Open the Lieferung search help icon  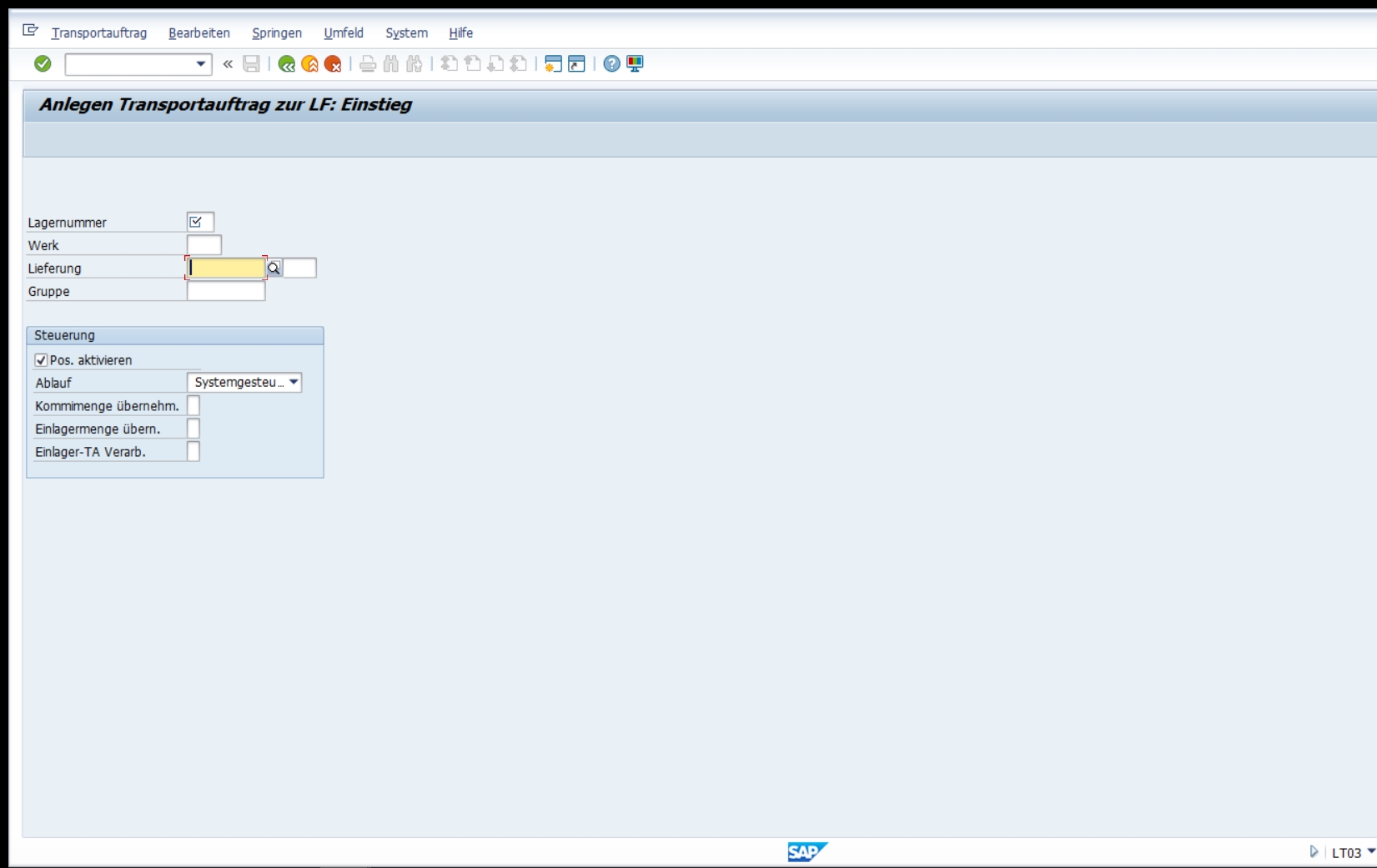(274, 268)
